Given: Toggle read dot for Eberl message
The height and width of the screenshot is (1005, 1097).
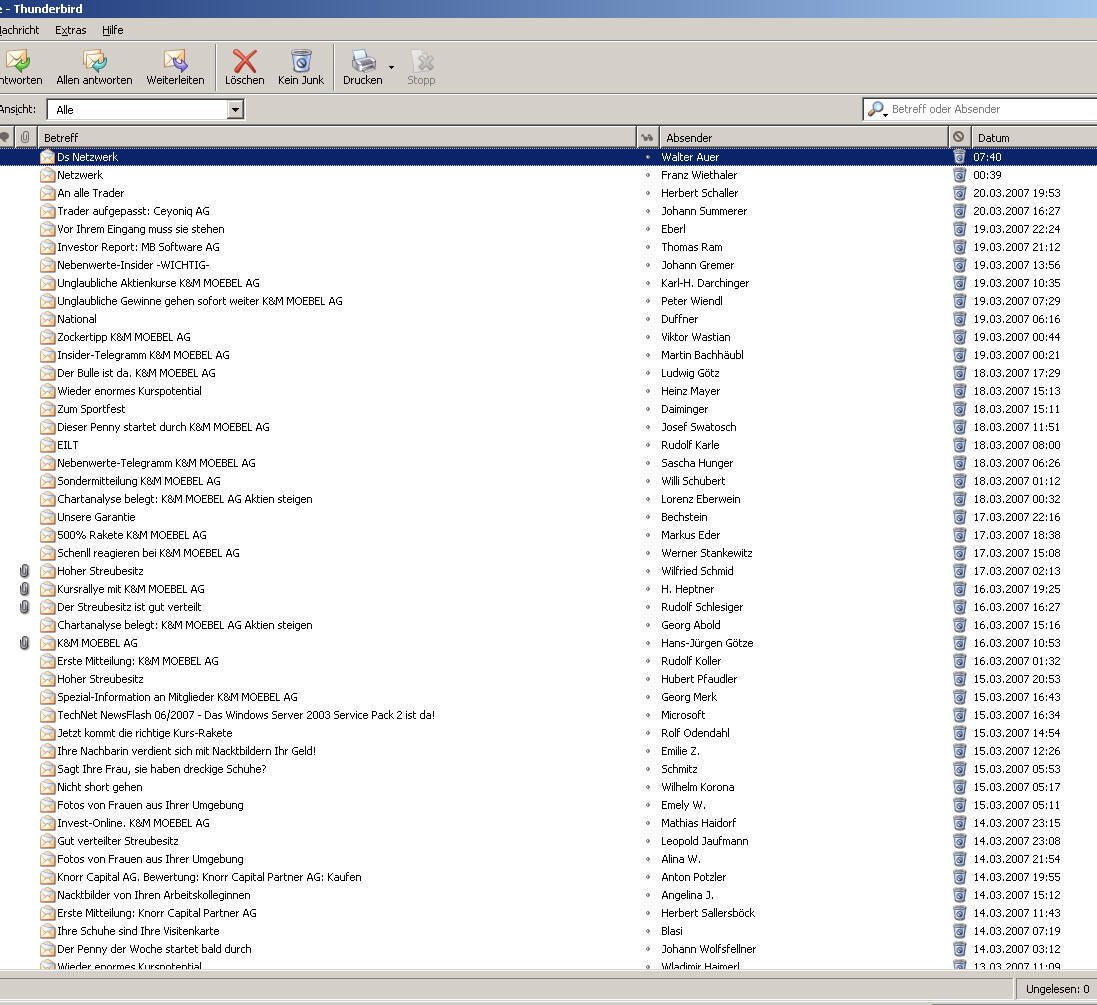Looking at the screenshot, I should point(648,229).
